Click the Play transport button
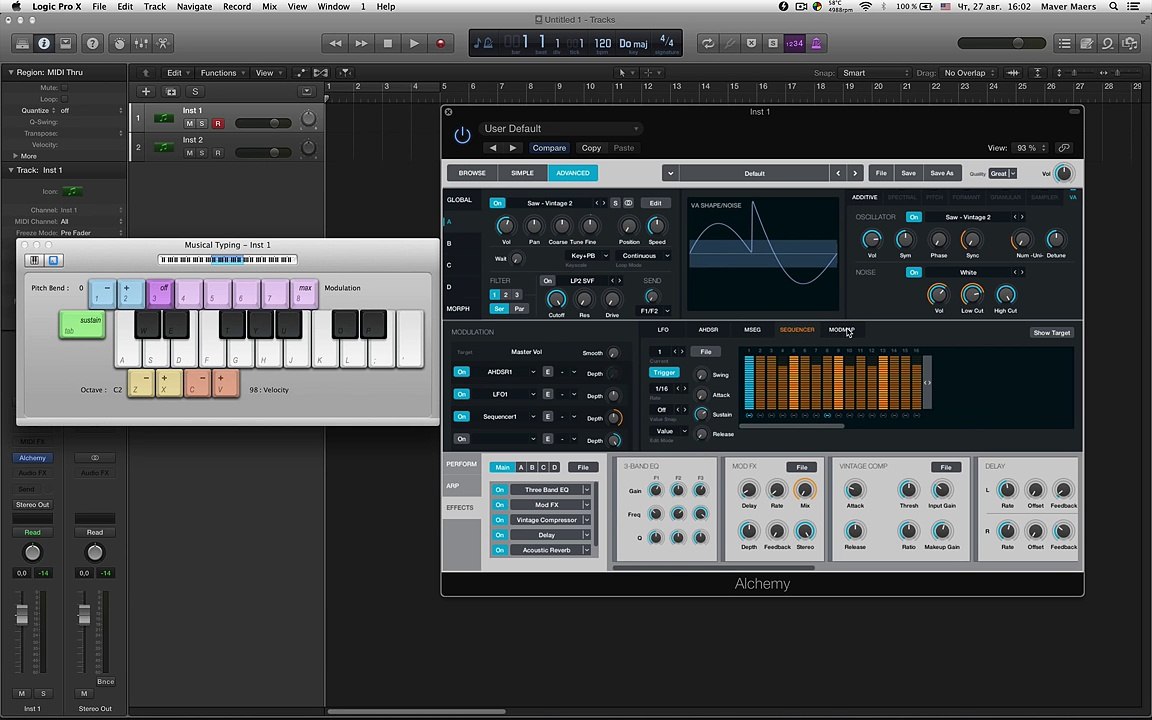Screen dimensions: 1152x720 point(414,43)
